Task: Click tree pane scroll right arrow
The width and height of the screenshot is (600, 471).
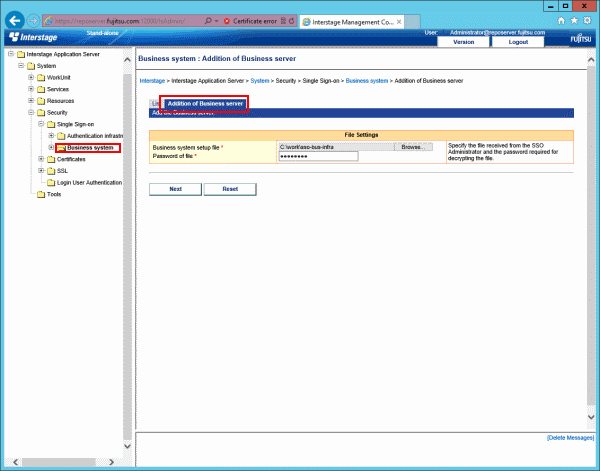Action: (111, 462)
